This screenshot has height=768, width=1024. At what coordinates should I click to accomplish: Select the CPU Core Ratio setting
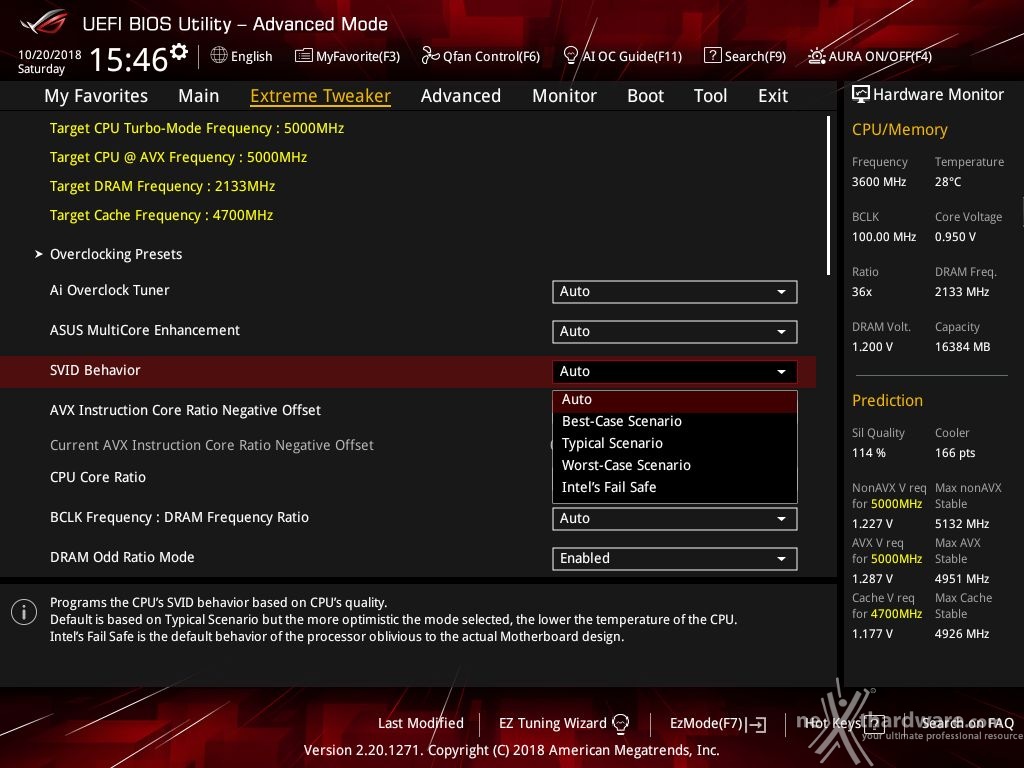coord(98,477)
